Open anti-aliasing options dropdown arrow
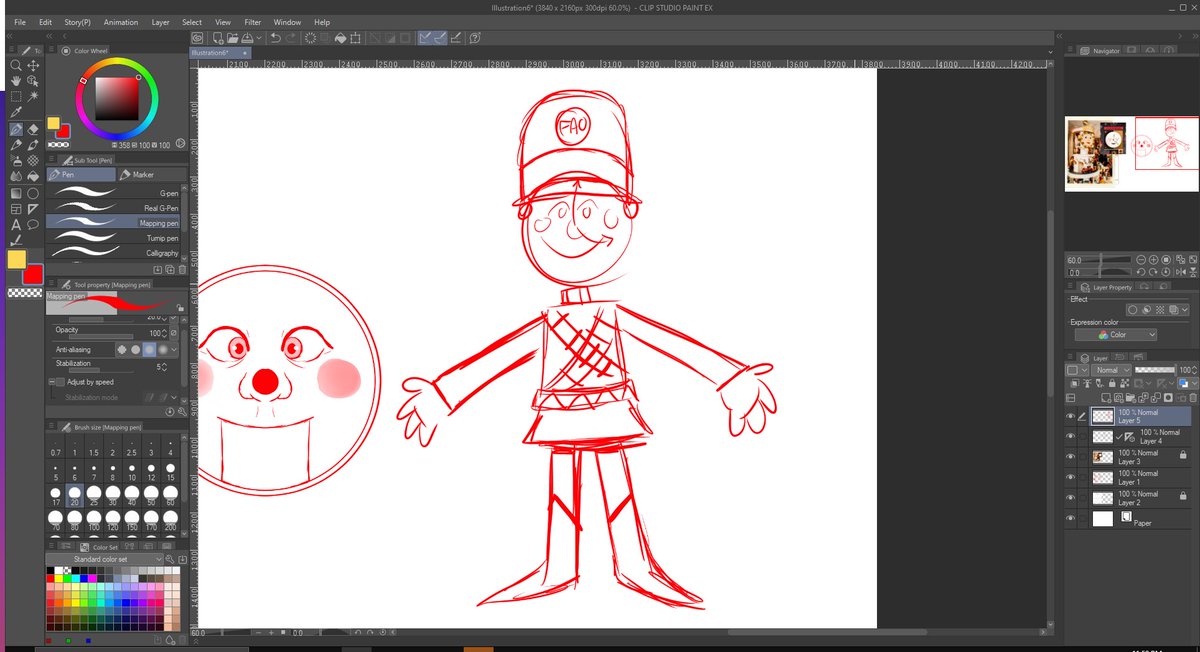This screenshot has height=652, width=1200. [x=175, y=349]
